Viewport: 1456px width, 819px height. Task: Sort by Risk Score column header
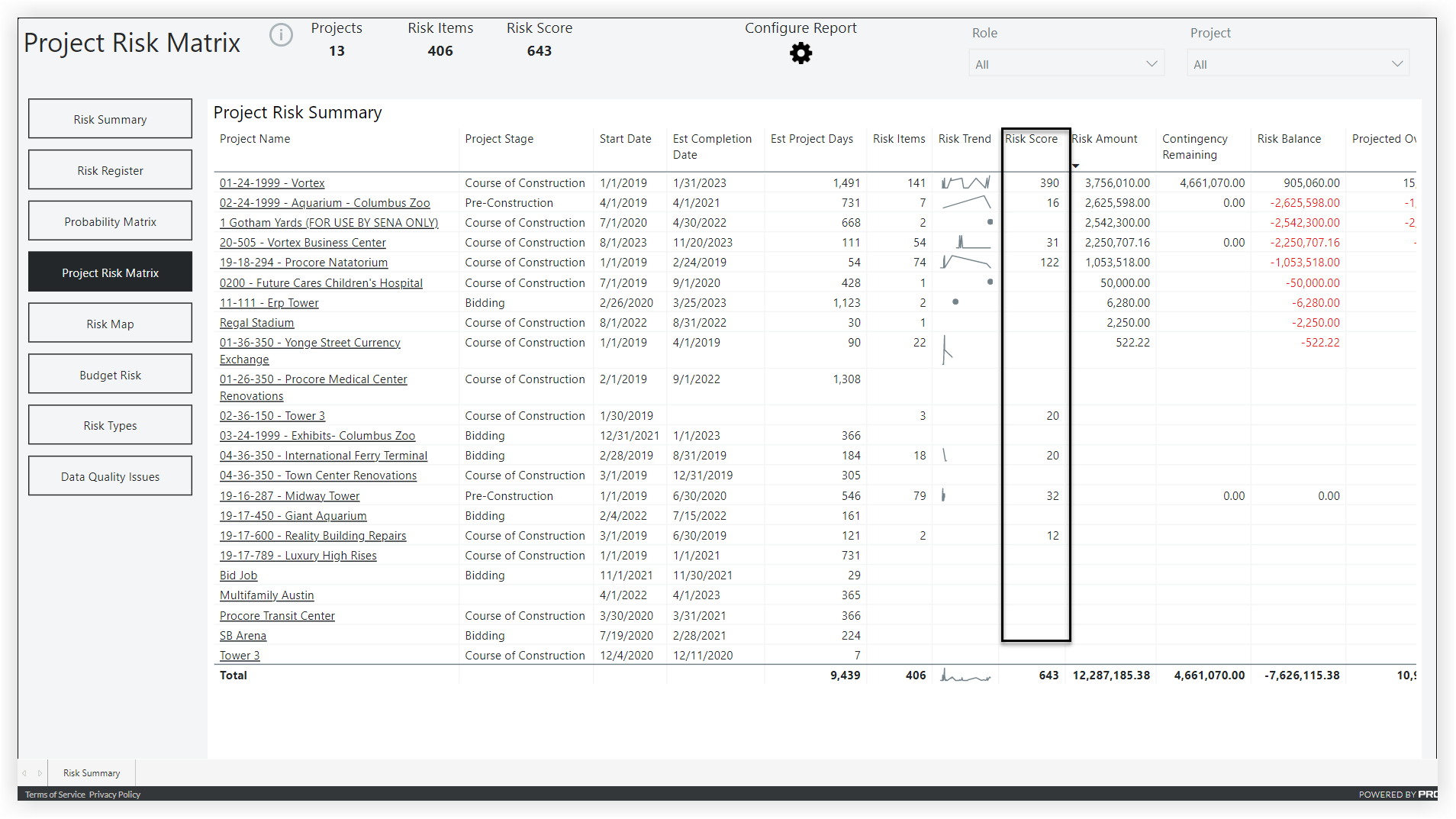pyautogui.click(x=1031, y=139)
